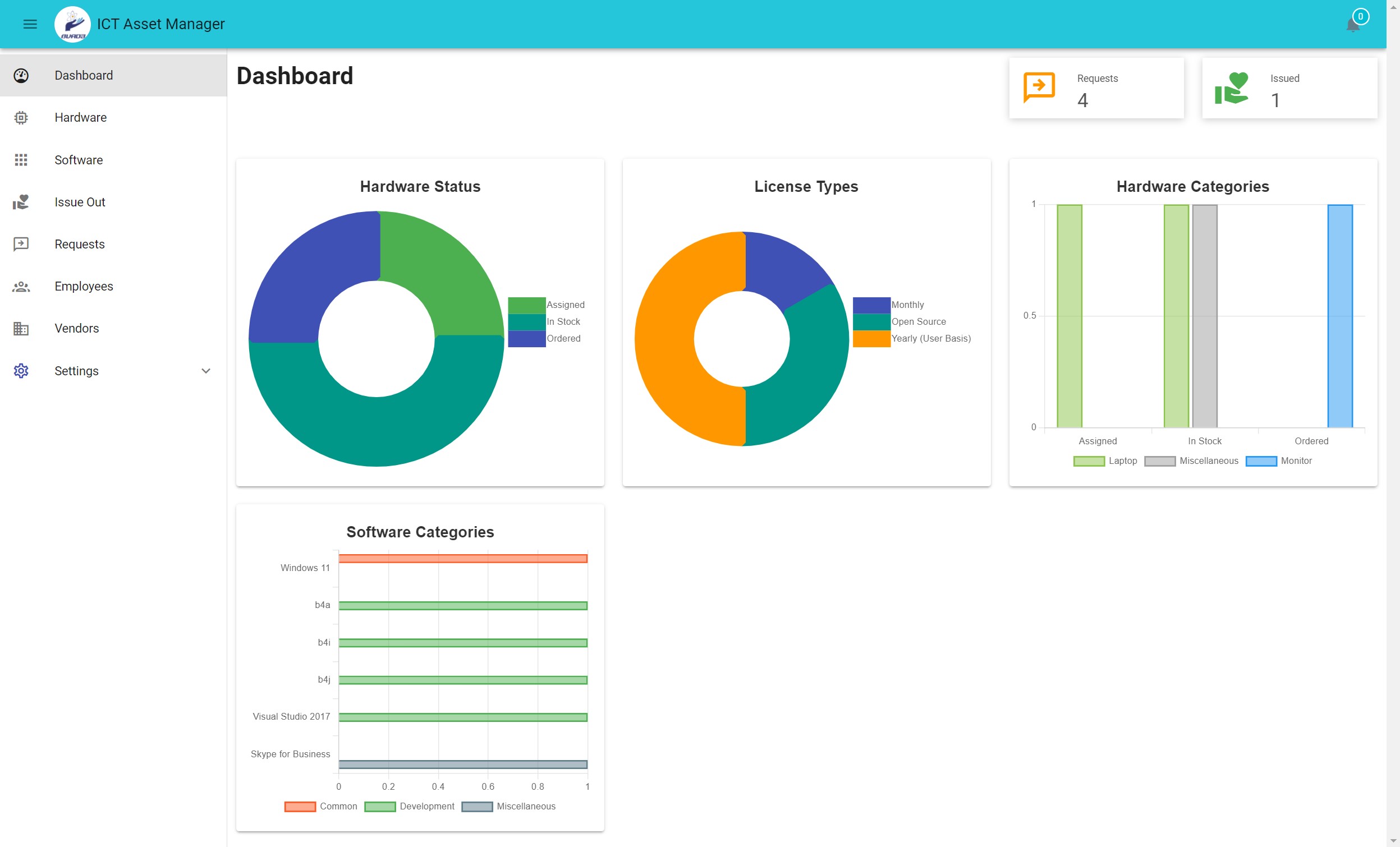
Task: Open the Requests summary card
Action: pyautogui.click(x=1096, y=88)
